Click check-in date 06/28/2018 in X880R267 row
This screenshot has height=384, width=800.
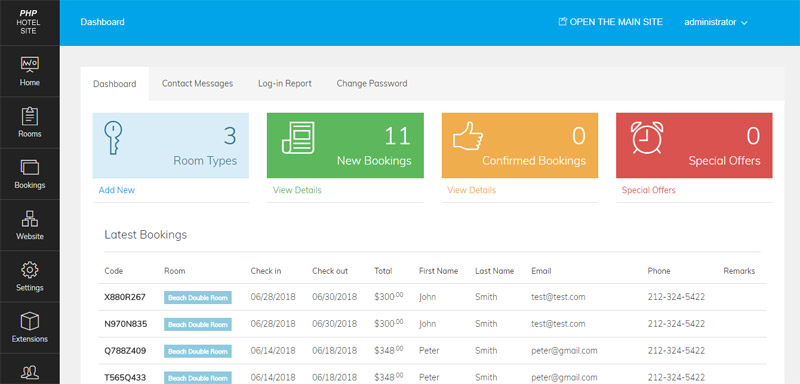(273, 297)
